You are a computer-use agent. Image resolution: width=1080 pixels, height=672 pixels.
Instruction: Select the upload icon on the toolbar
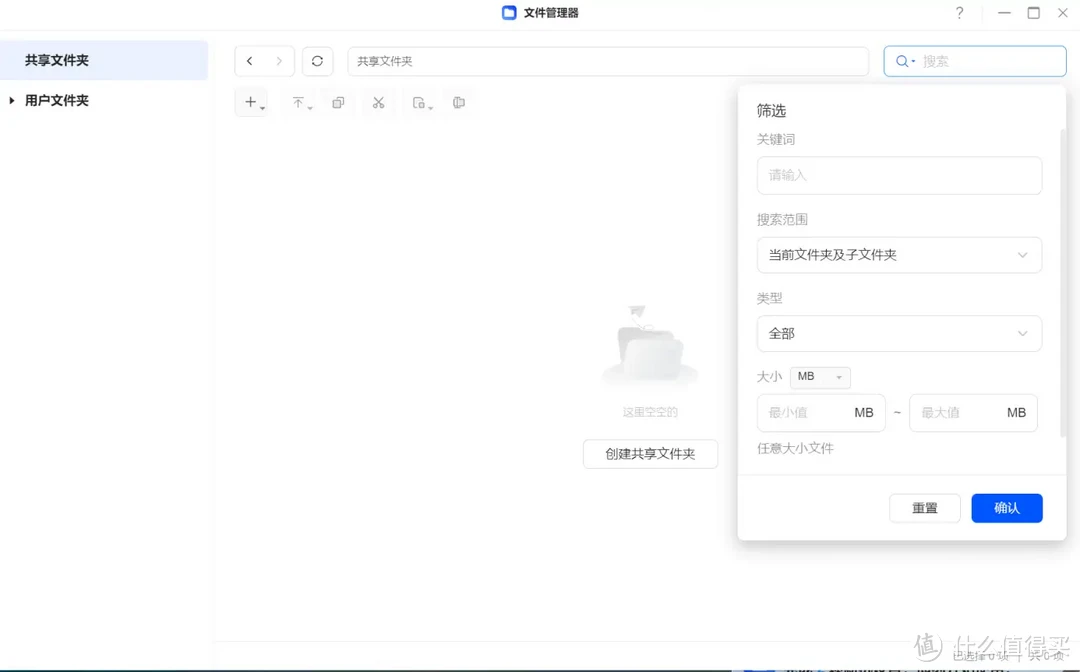coord(300,101)
